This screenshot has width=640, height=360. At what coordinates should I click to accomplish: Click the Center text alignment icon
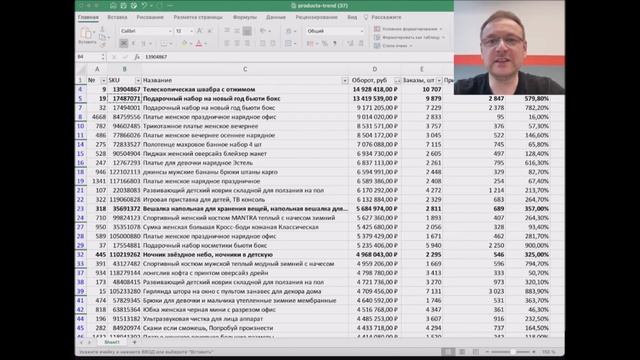click(x=237, y=43)
